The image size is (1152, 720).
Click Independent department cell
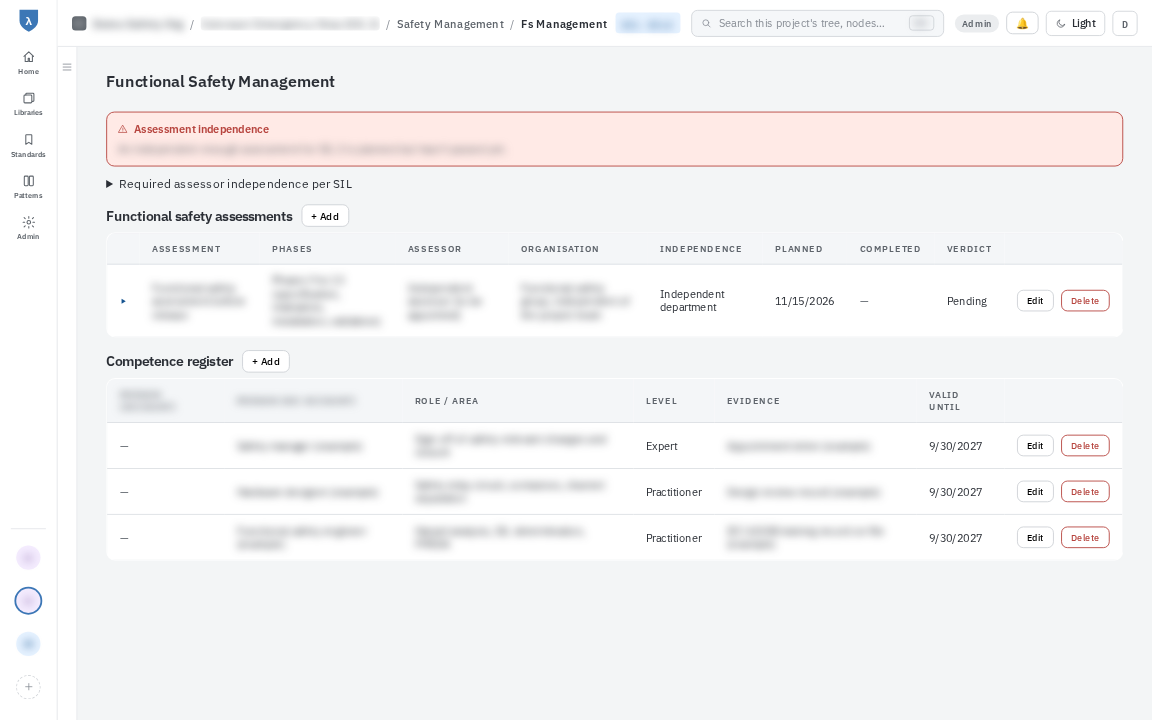pos(692,300)
